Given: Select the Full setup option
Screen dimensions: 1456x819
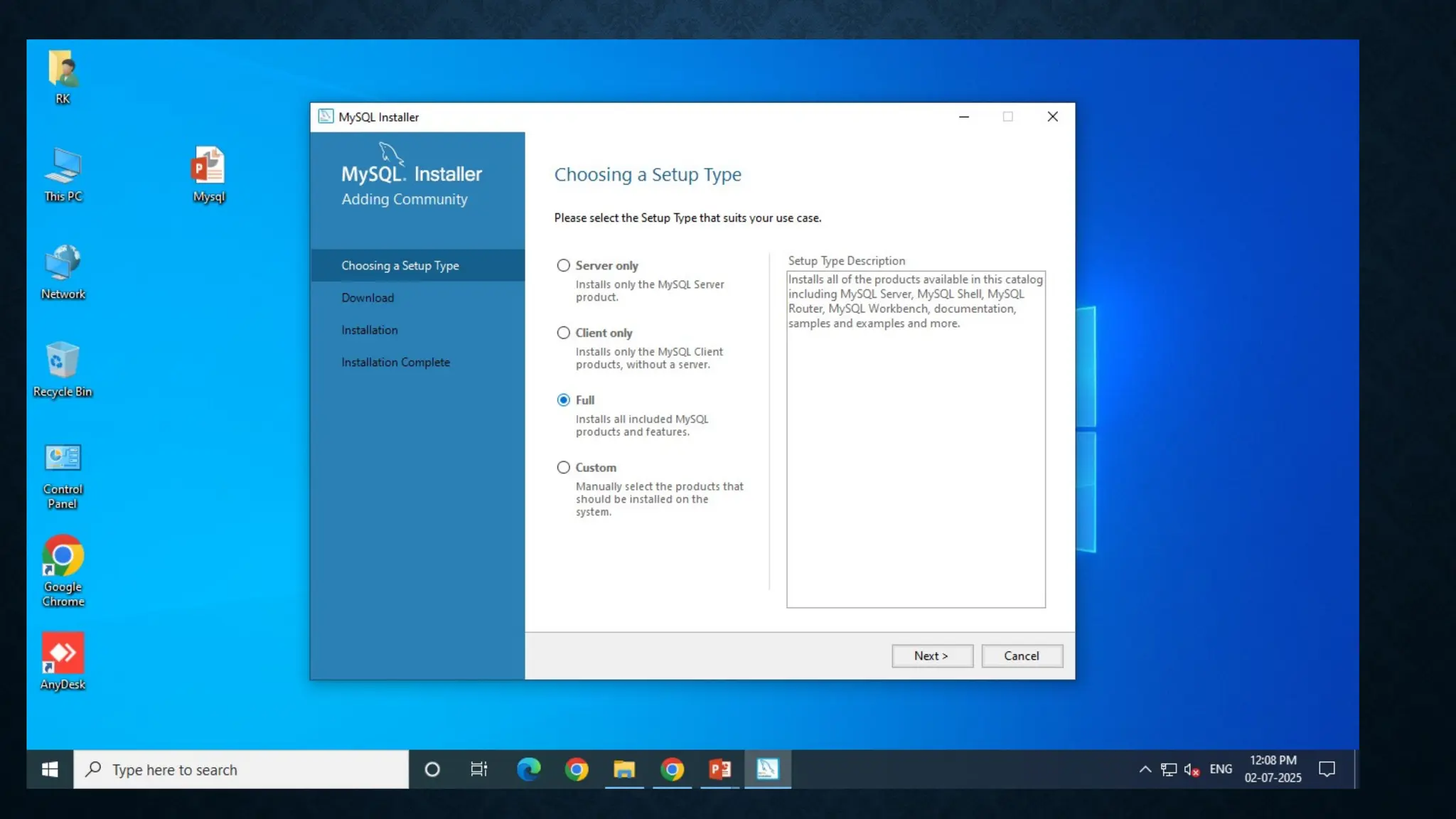Looking at the screenshot, I should 564,400.
